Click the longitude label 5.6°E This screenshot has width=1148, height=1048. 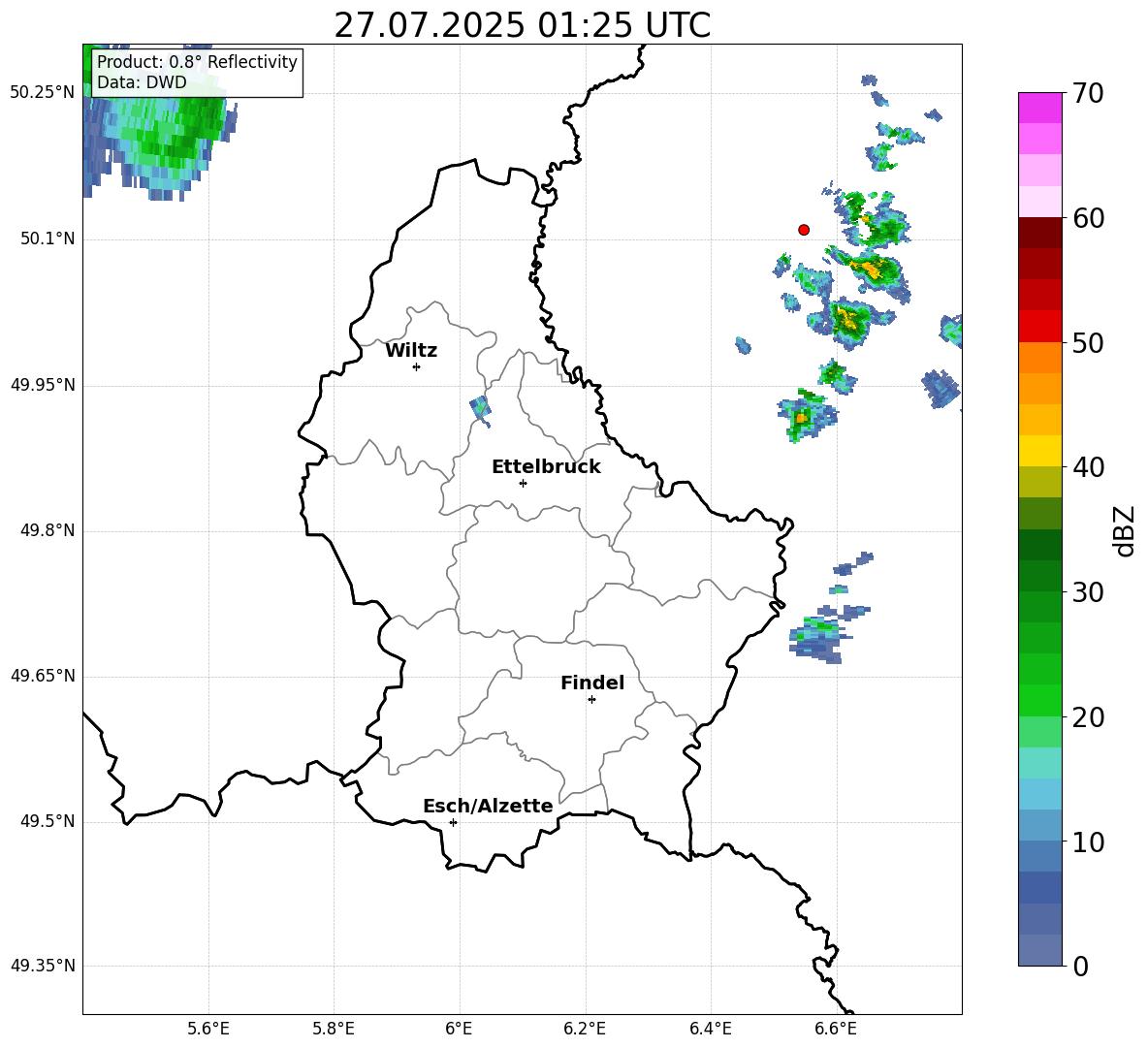point(208,1029)
